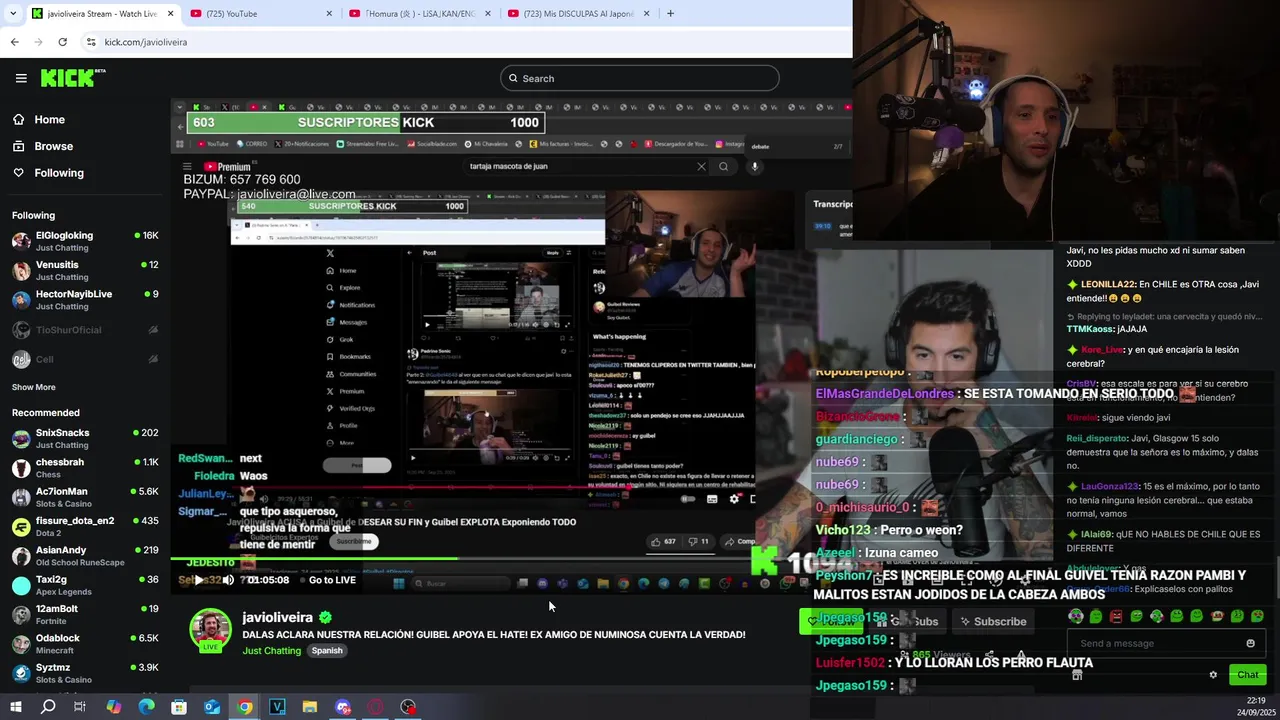Click the Kick logo
The image size is (1280, 720).
[x=73, y=78]
